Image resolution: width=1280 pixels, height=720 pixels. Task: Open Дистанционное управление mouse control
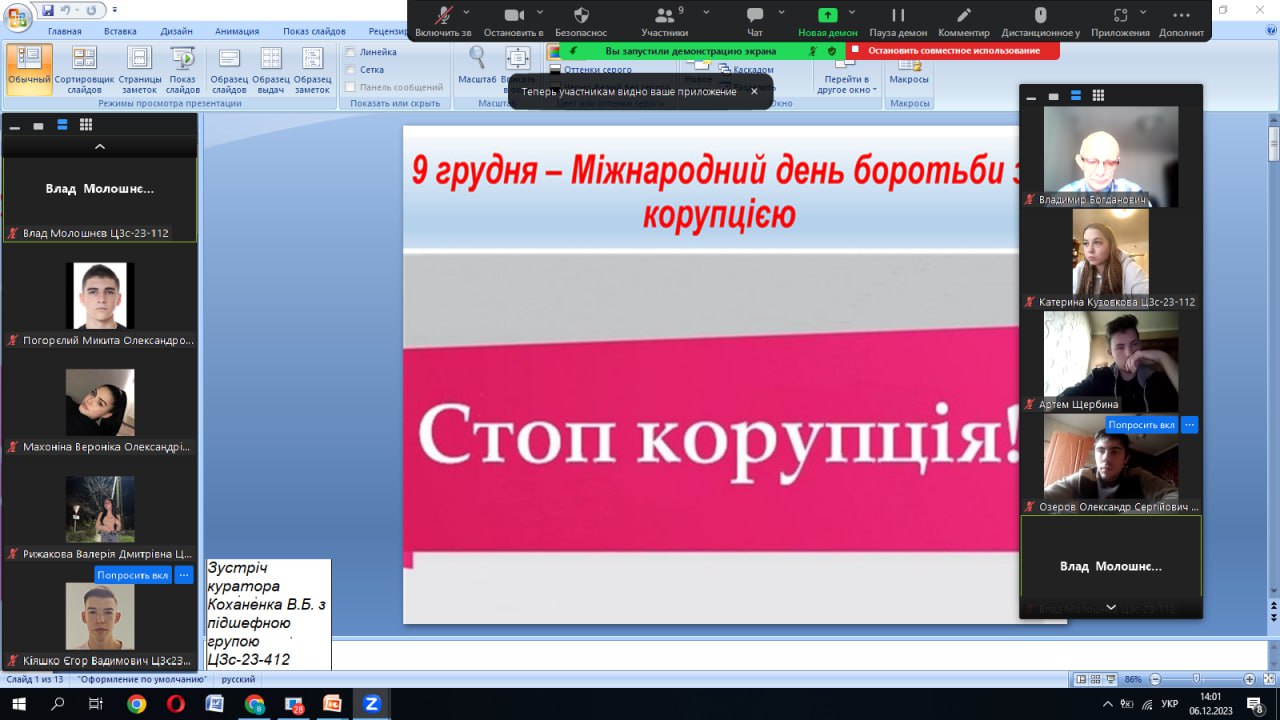tap(1040, 20)
